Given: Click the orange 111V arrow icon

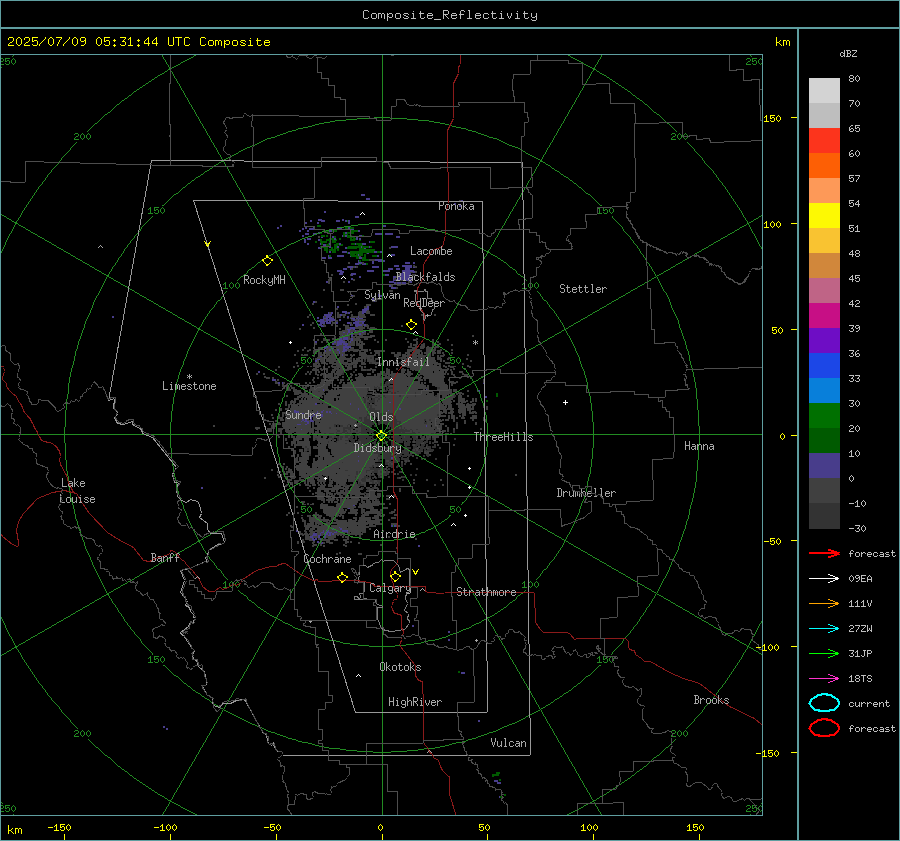Looking at the screenshot, I should tap(824, 603).
